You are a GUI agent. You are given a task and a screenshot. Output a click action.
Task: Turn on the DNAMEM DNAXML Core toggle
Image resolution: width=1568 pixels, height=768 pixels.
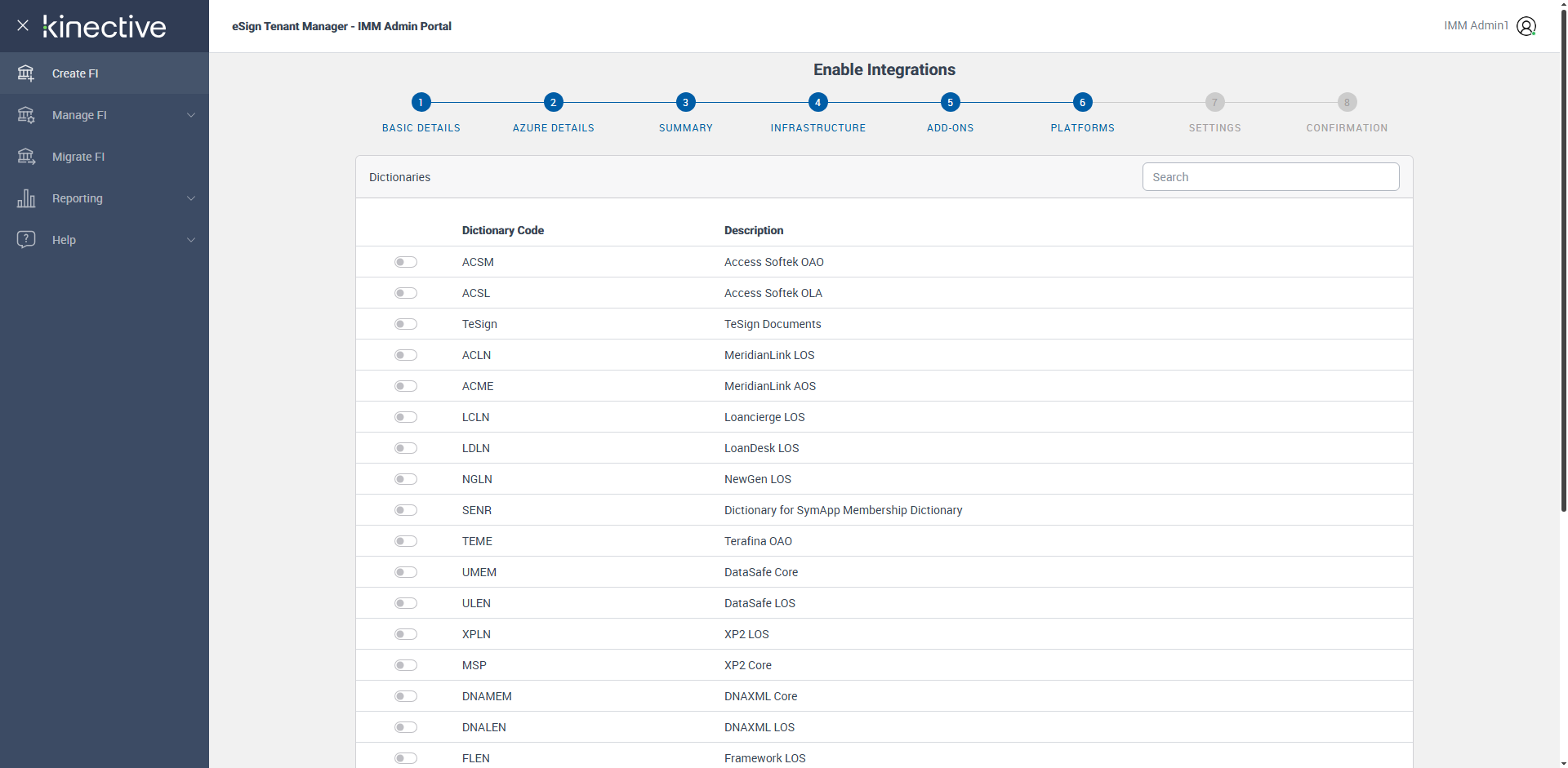[x=406, y=696]
